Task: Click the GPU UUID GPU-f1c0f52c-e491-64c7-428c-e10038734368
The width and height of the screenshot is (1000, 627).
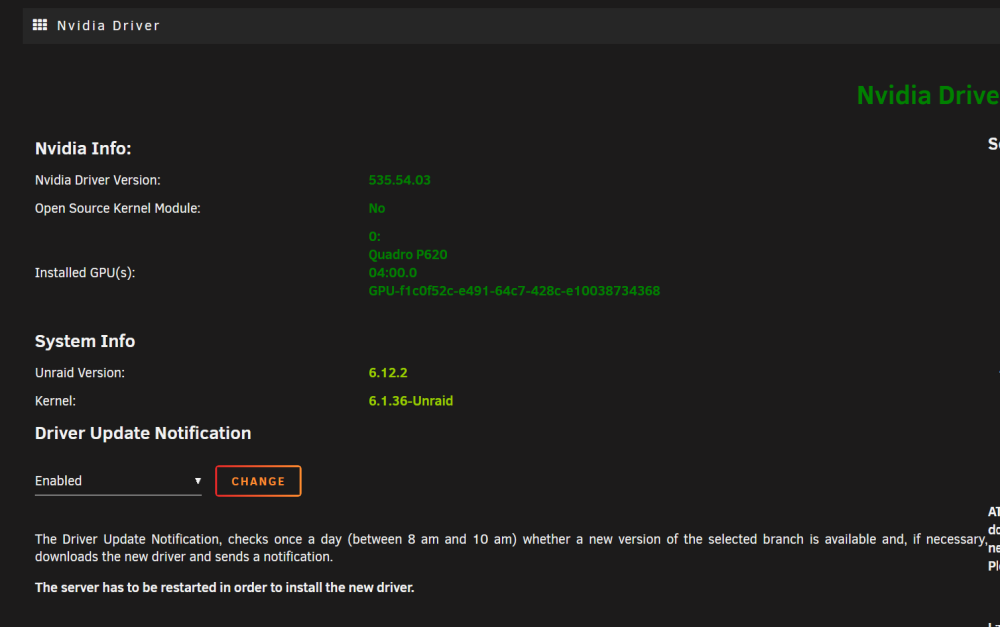Action: pyautogui.click(x=514, y=291)
